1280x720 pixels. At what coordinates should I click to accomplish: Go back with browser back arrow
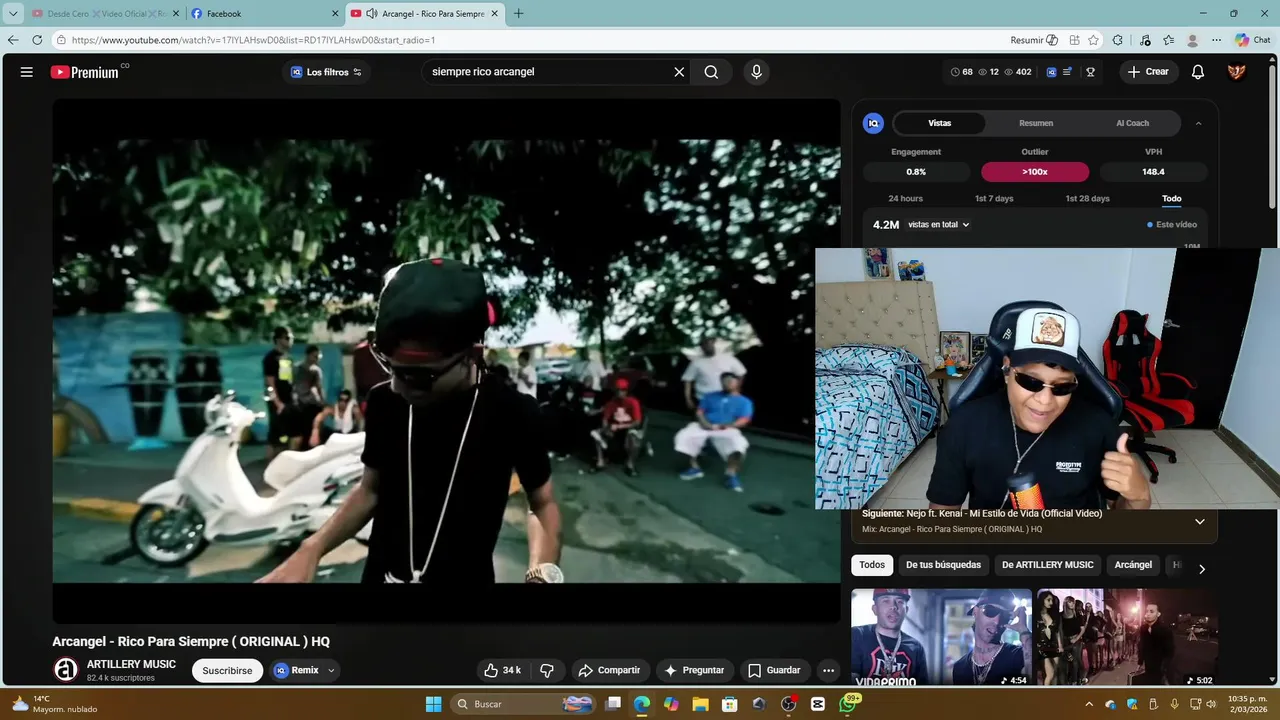pos(13,40)
